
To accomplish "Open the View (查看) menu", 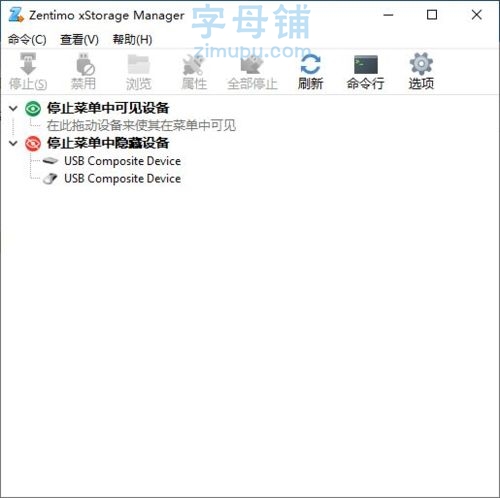I will tap(79, 40).
